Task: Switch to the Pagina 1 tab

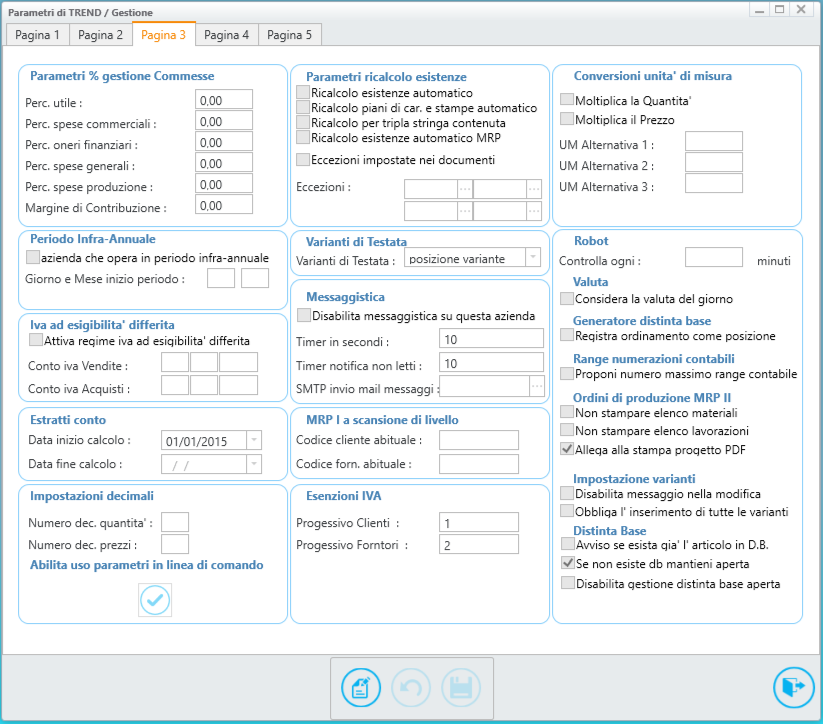Action: pos(37,35)
